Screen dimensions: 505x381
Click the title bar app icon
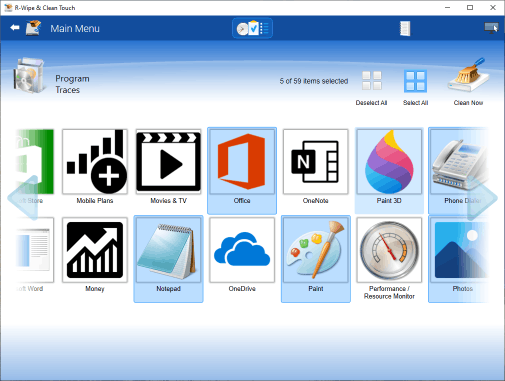(8, 7)
